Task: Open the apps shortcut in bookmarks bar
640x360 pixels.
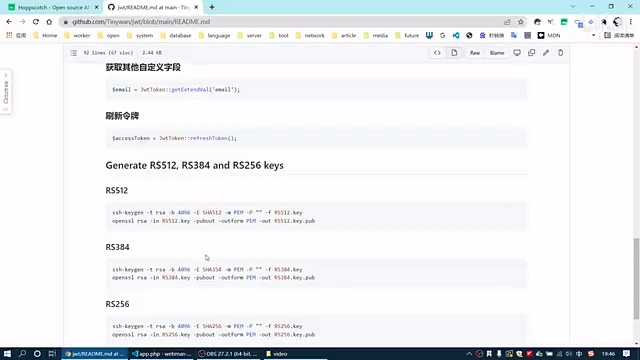Action: (x=16, y=36)
